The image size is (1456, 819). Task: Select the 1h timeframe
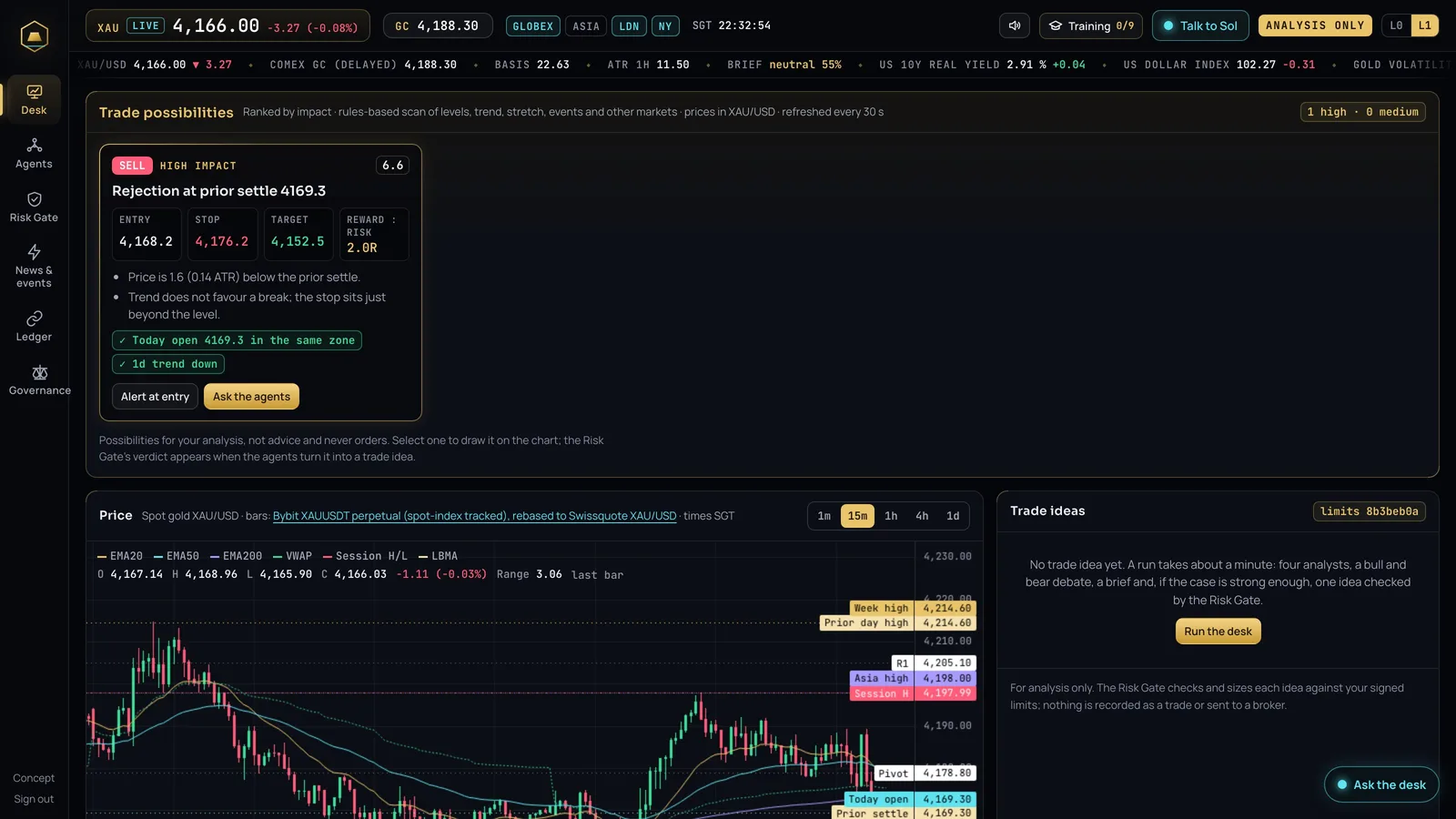[x=891, y=516]
